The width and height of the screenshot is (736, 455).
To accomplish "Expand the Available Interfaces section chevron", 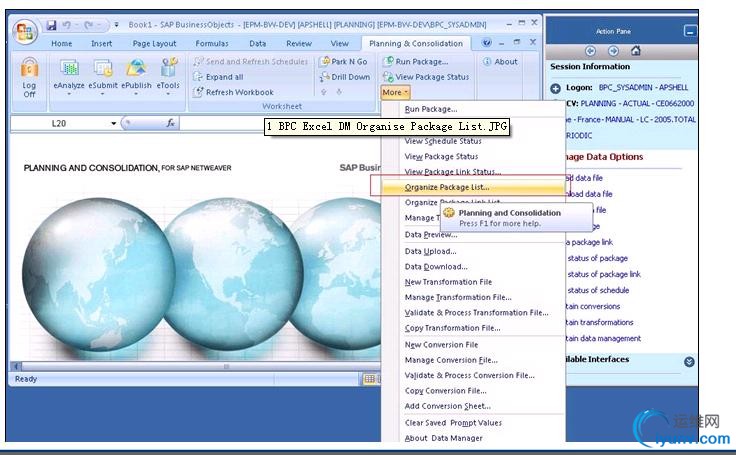I will click(x=689, y=362).
